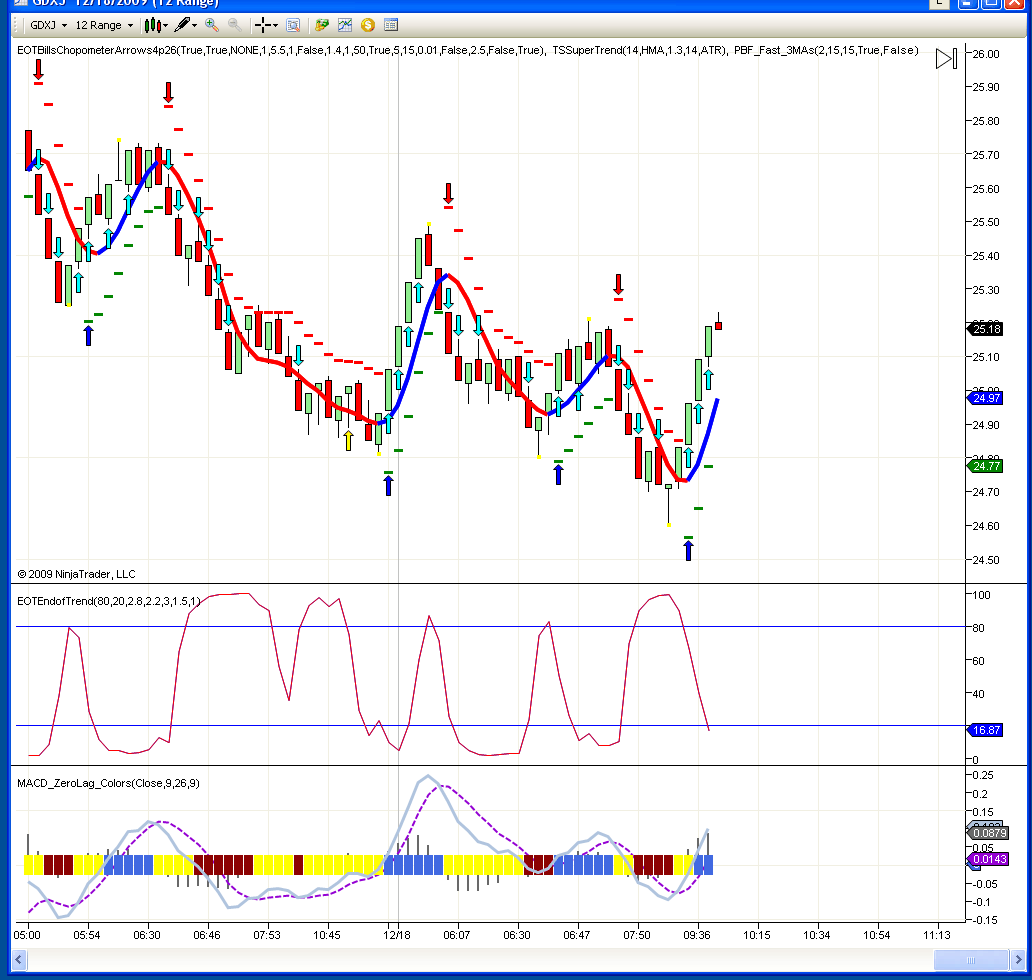Click the zoom in magnifier icon
1032x980 pixels.
tap(212, 26)
